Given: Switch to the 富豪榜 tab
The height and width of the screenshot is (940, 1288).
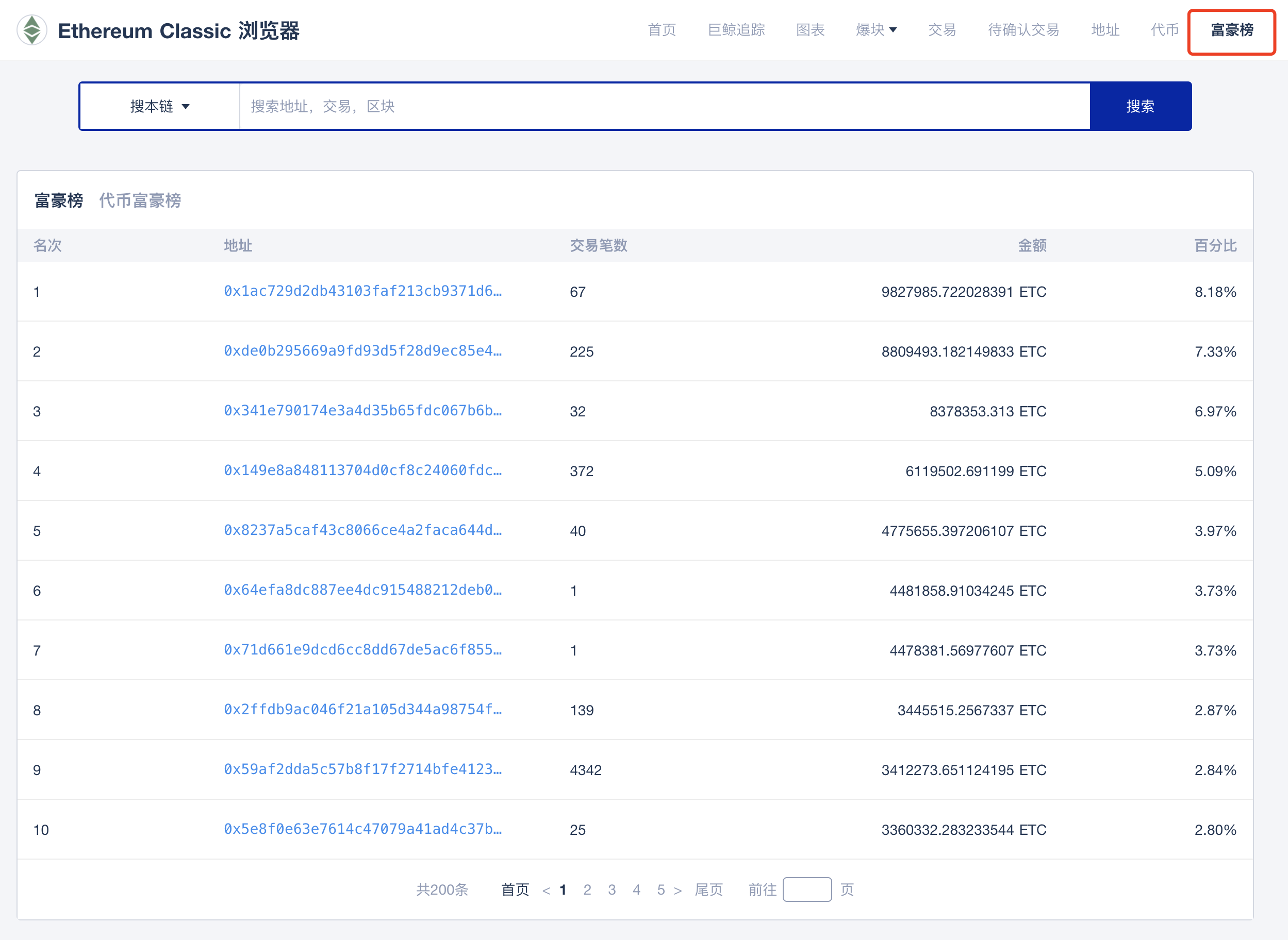Looking at the screenshot, I should (59, 200).
